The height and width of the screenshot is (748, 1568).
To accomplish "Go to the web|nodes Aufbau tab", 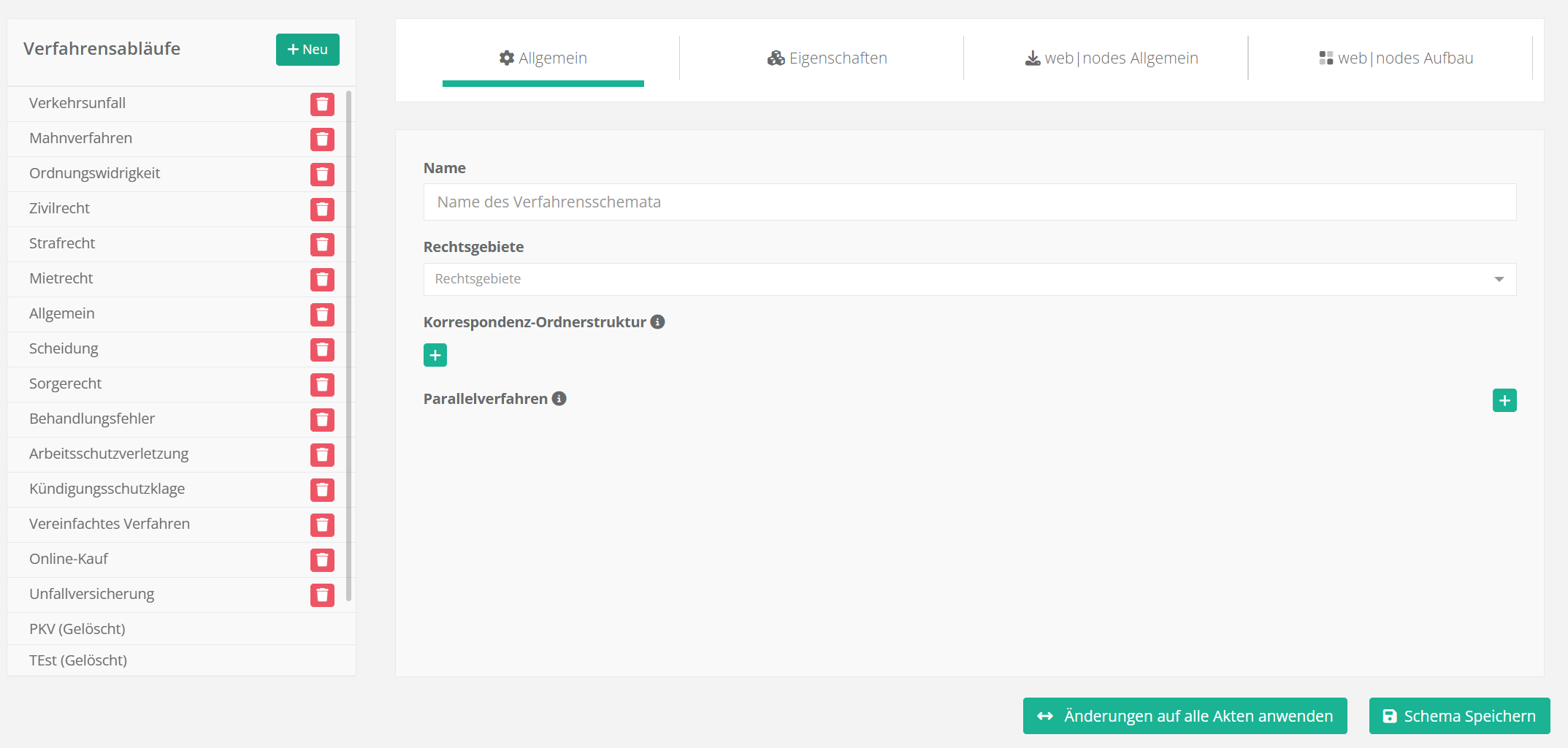I will point(1396,58).
